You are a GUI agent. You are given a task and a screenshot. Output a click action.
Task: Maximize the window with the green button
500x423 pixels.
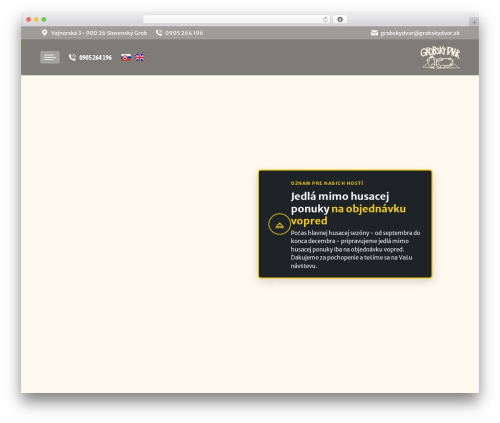click(44, 19)
